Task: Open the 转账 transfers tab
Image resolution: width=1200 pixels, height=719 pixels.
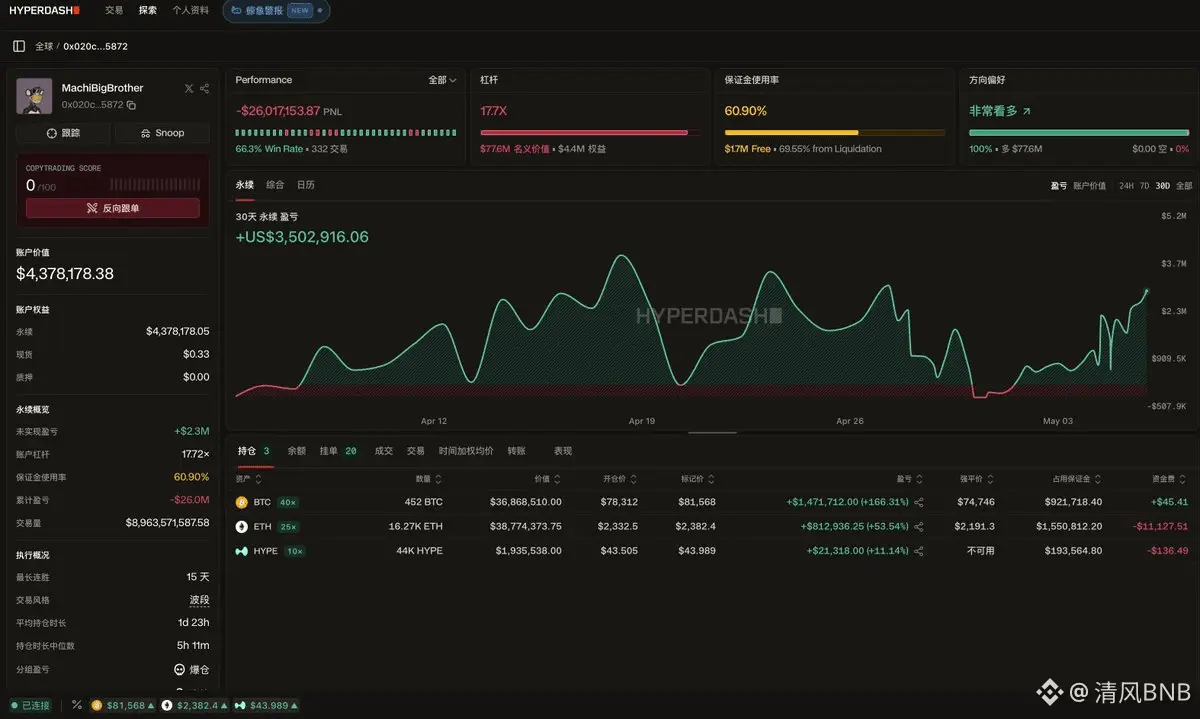Action: click(516, 451)
